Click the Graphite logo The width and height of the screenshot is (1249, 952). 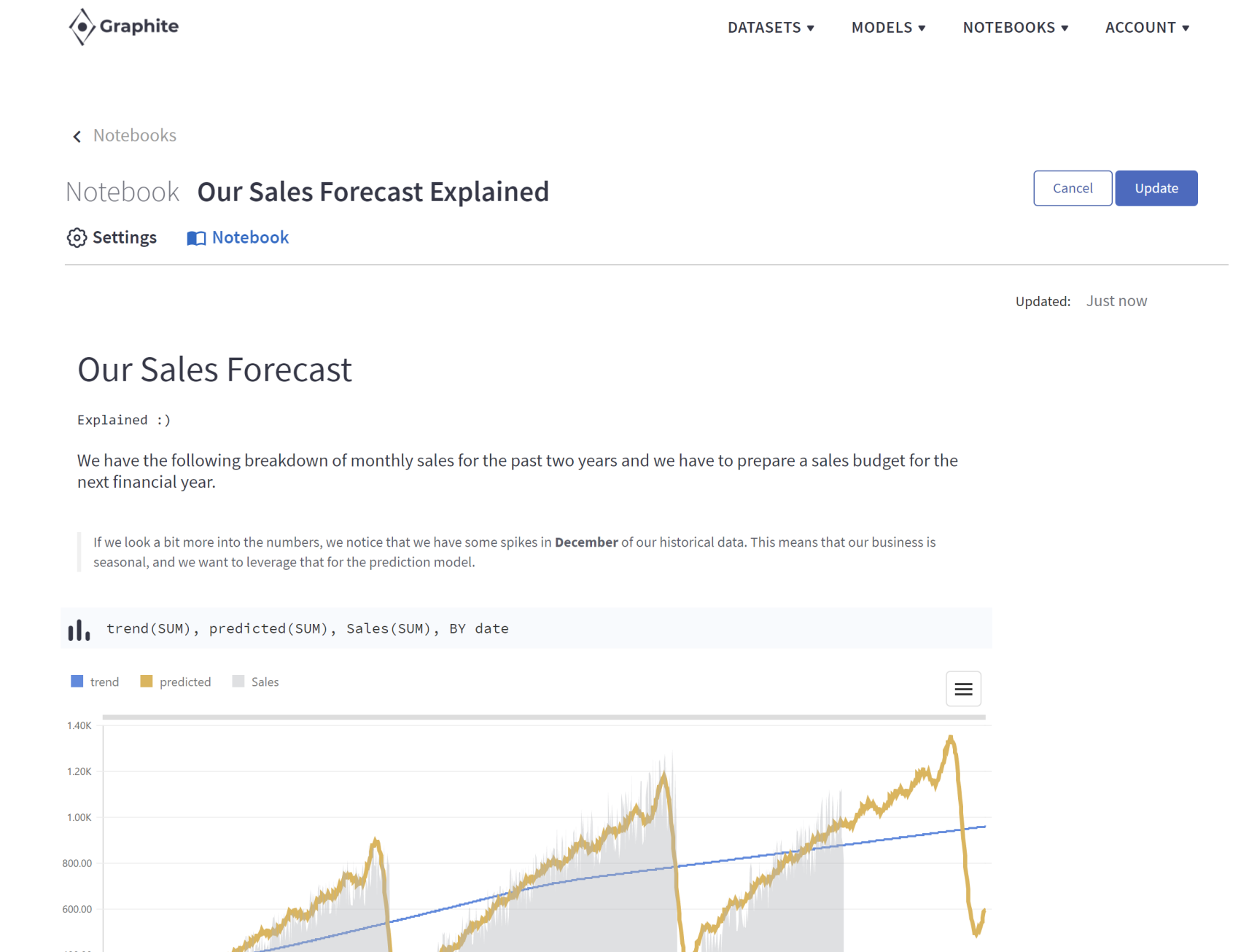(x=121, y=26)
